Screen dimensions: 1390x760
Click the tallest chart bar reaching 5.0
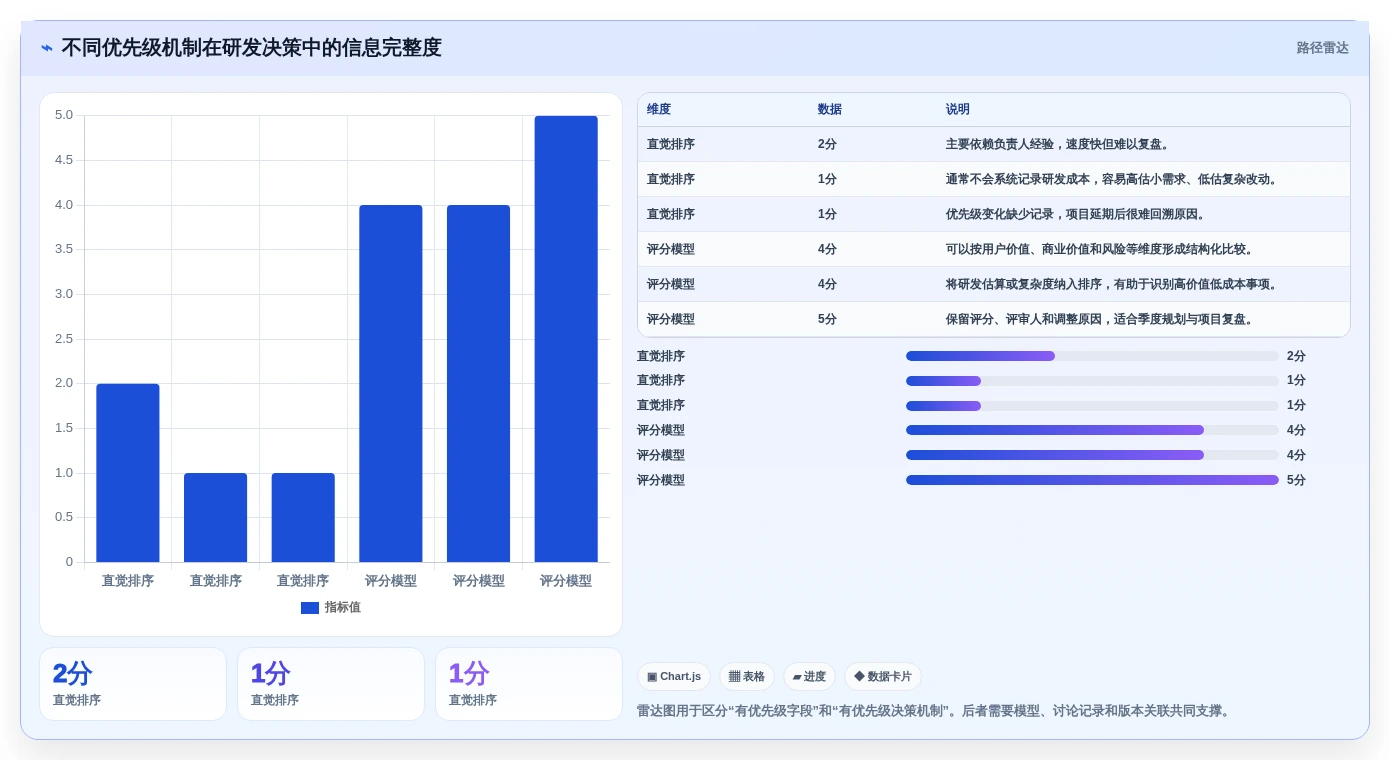pyautogui.click(x=566, y=339)
